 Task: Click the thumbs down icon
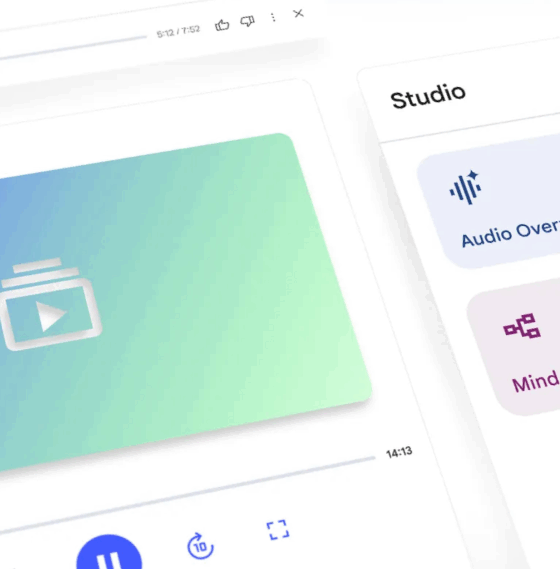point(248,21)
